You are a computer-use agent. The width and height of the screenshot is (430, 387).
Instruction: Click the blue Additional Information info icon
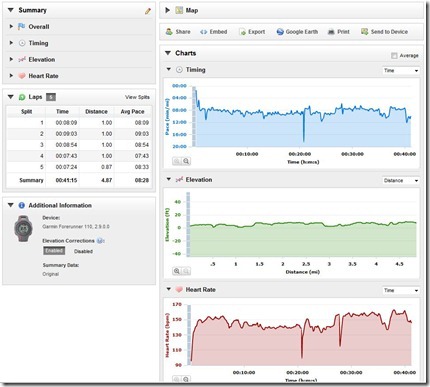click(x=22, y=205)
